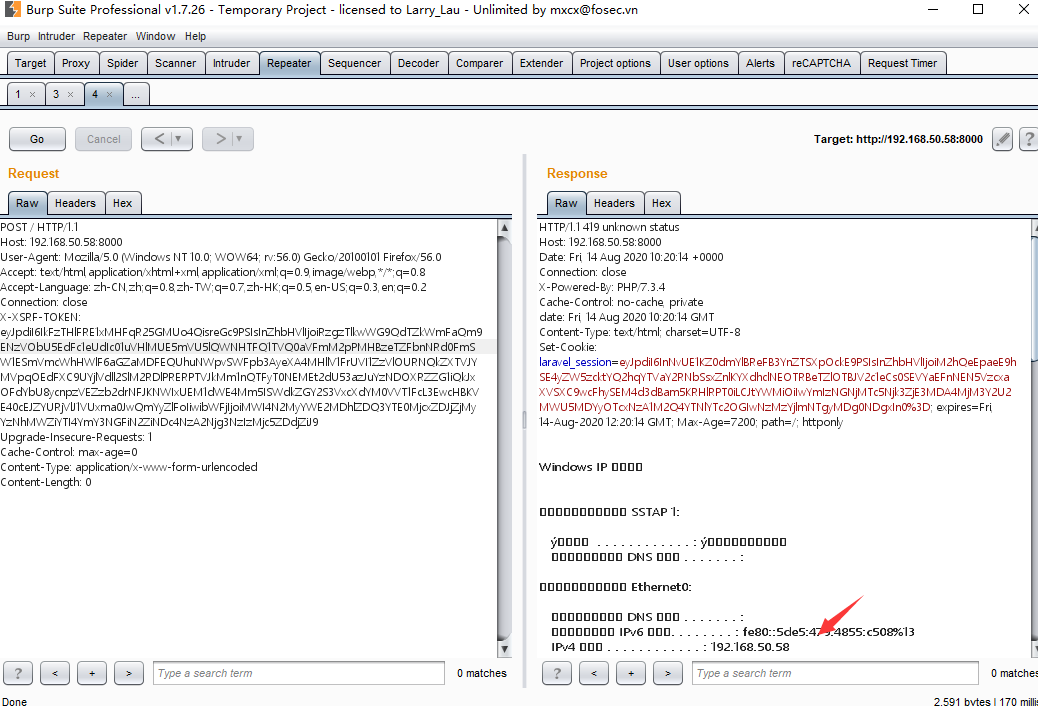Open the Window menu
The image size is (1038, 706).
point(156,36)
